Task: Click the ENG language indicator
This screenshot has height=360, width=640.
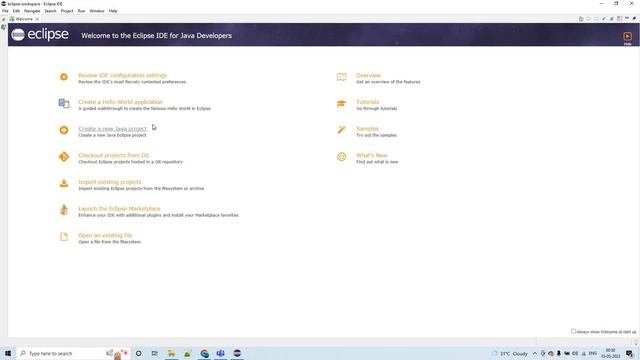Action: point(593,353)
